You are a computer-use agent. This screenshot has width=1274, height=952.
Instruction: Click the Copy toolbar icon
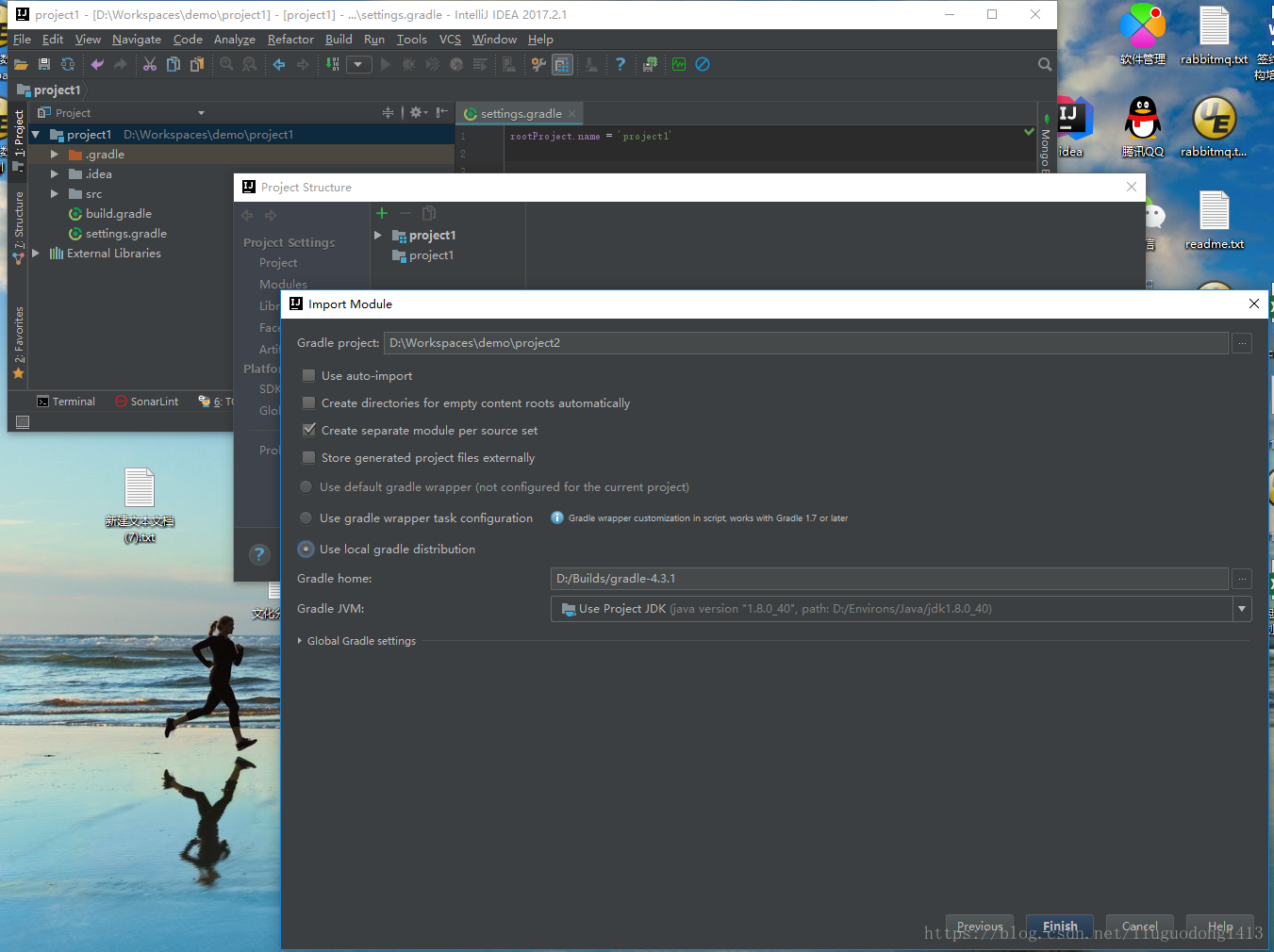174,64
